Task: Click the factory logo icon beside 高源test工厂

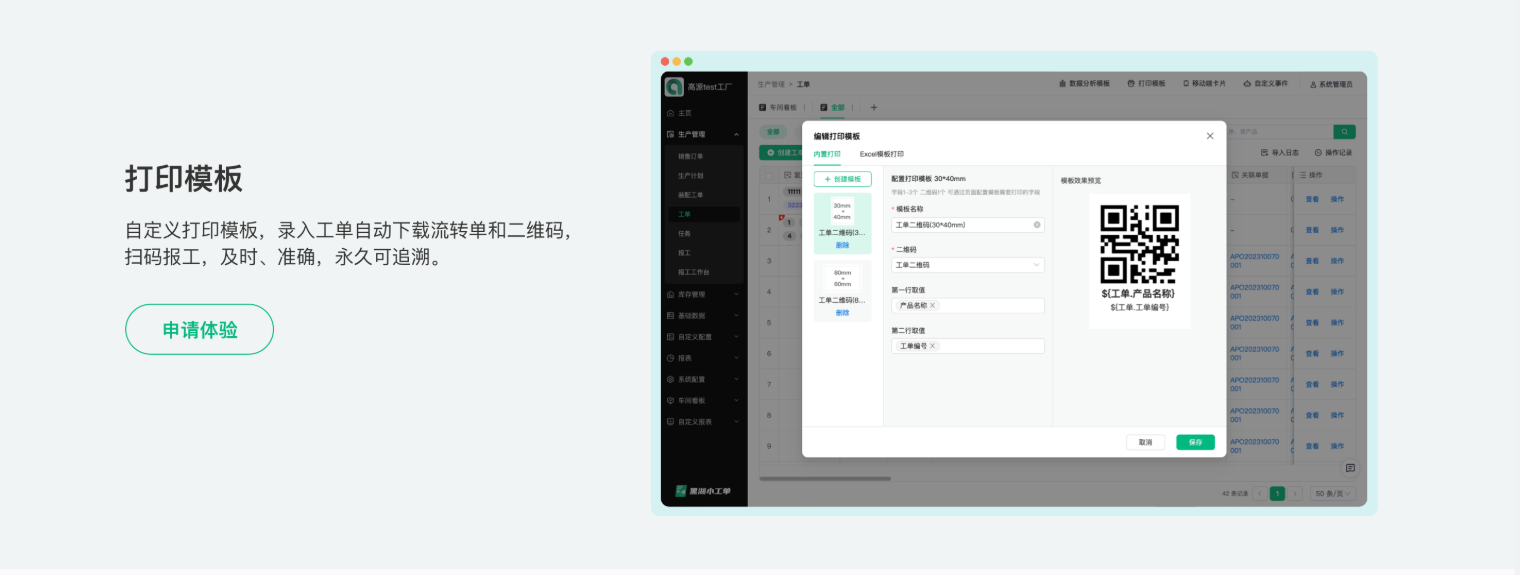Action: point(674,87)
